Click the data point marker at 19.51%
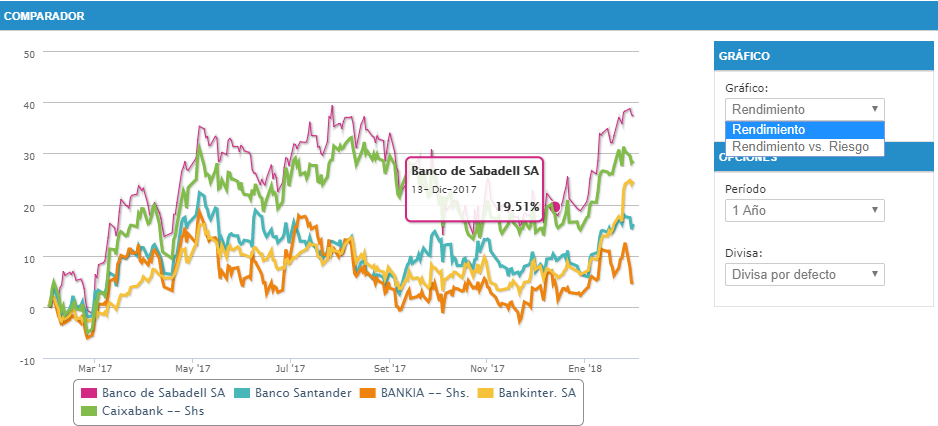The width and height of the screenshot is (938, 426). coord(555,206)
